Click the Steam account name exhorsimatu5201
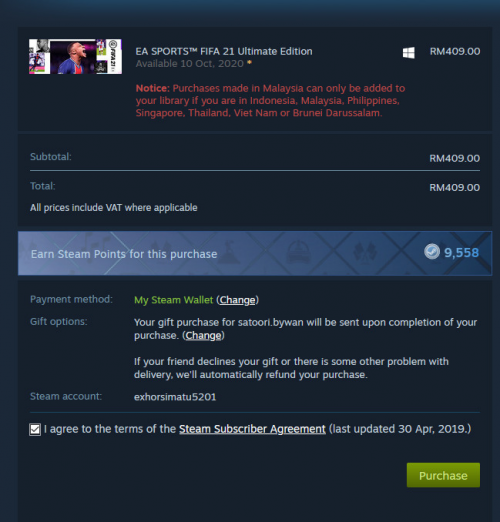The image size is (500, 522). click(x=175, y=397)
